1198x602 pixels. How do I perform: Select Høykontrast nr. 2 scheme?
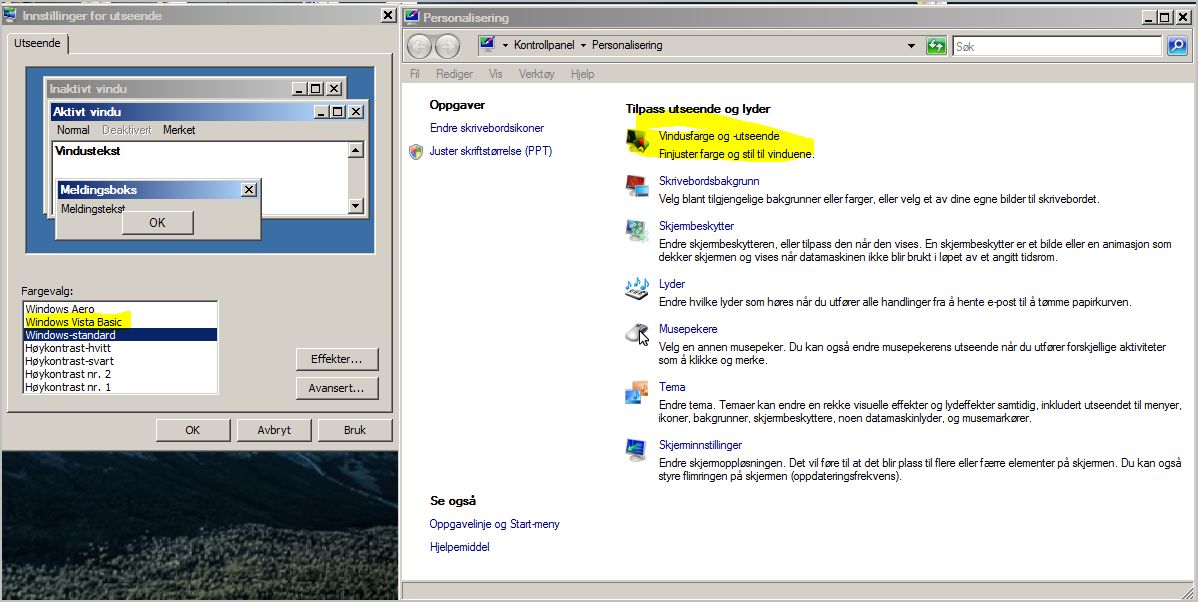pyautogui.click(x=120, y=374)
